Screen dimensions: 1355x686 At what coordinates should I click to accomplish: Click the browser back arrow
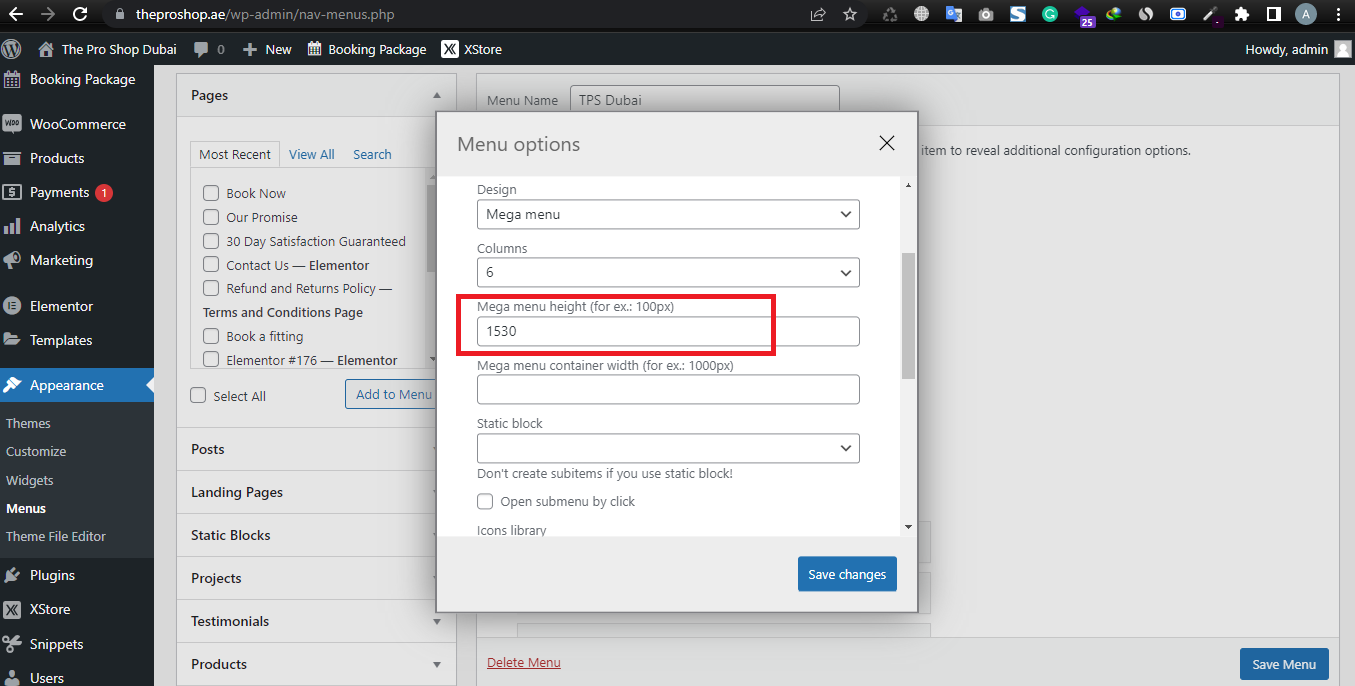pos(16,14)
